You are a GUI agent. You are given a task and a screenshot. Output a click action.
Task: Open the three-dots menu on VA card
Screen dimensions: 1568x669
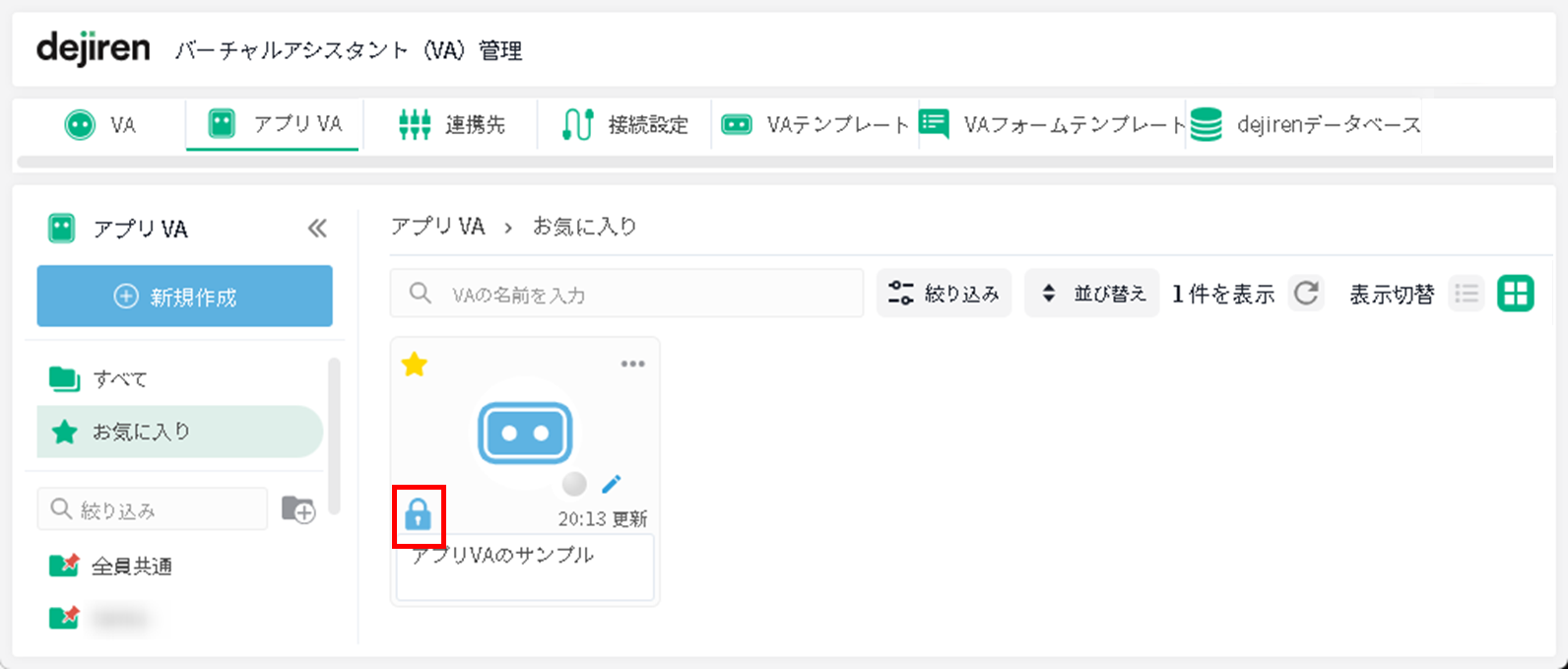(632, 365)
